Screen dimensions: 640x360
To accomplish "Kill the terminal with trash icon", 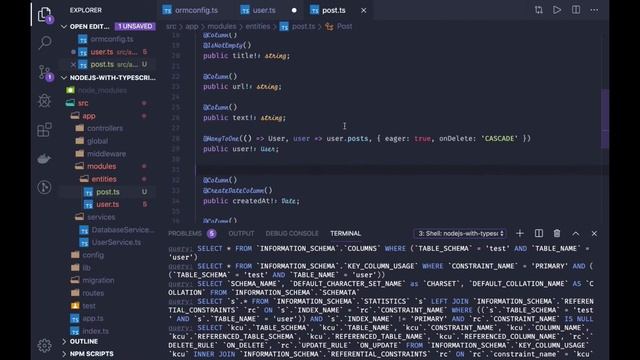I will pyautogui.click(x=557, y=233).
